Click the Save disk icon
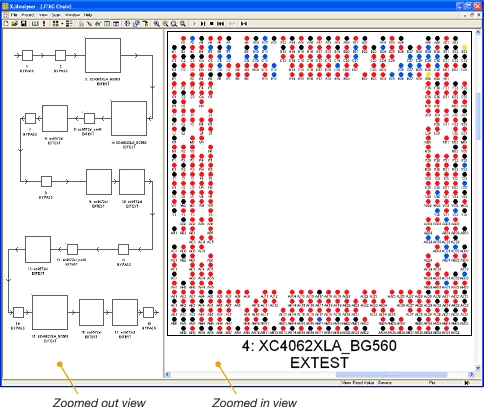The image size is (484, 407). tap(23, 24)
